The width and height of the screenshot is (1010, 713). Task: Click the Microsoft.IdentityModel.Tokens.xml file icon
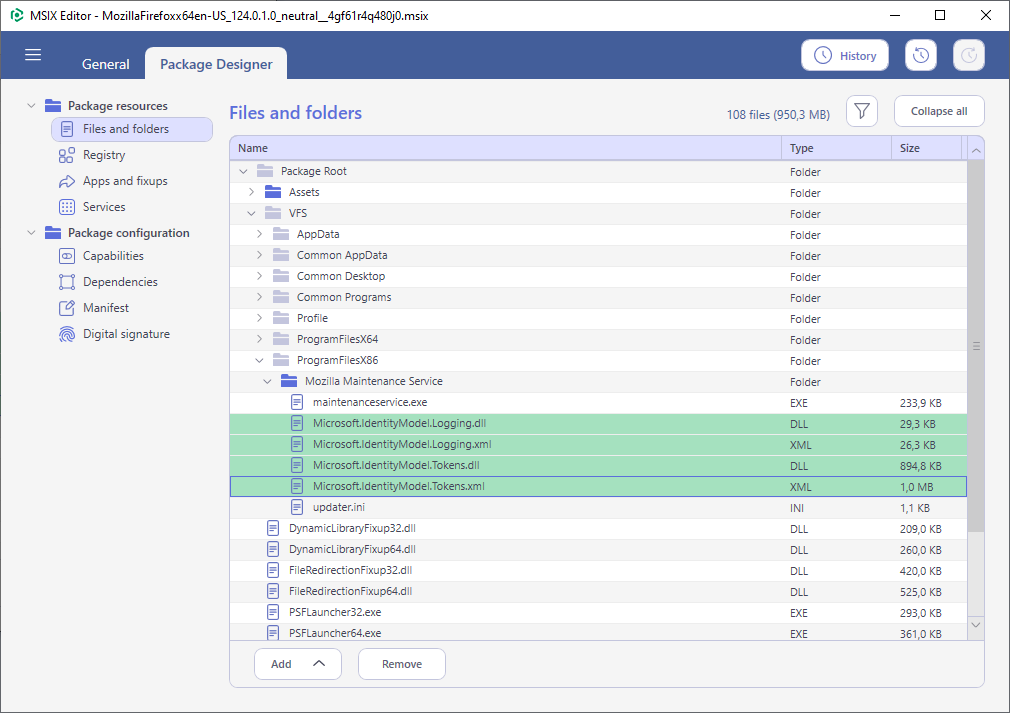tap(297, 486)
